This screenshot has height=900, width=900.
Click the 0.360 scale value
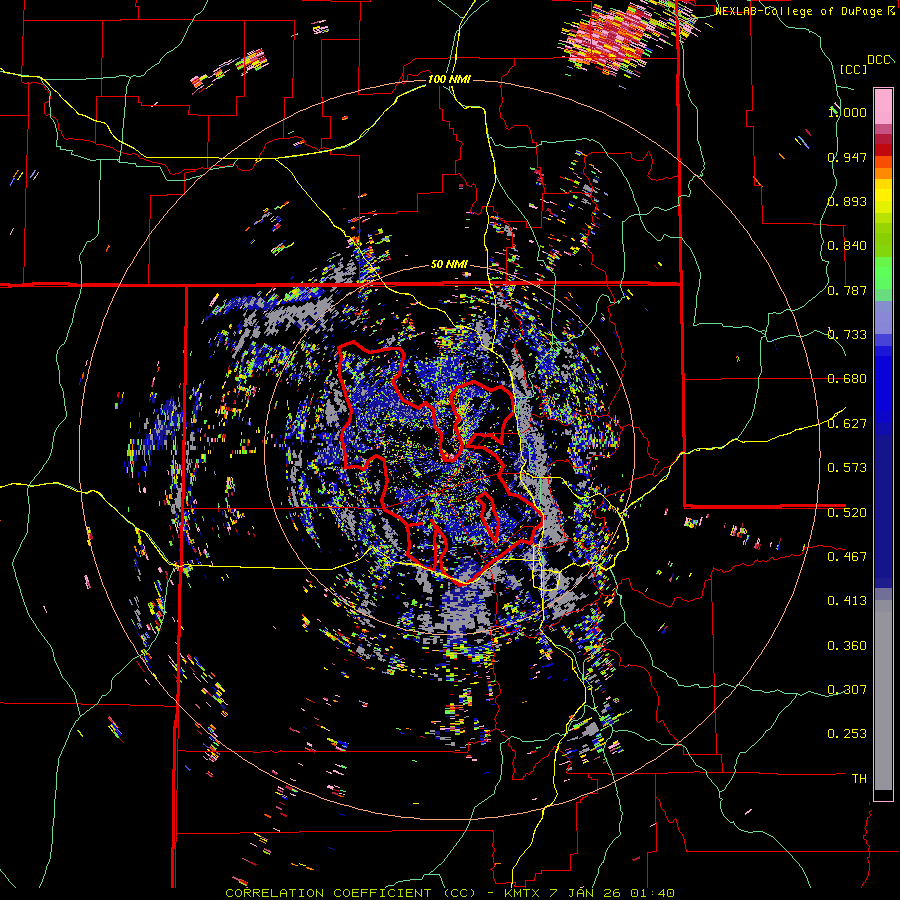coord(847,646)
